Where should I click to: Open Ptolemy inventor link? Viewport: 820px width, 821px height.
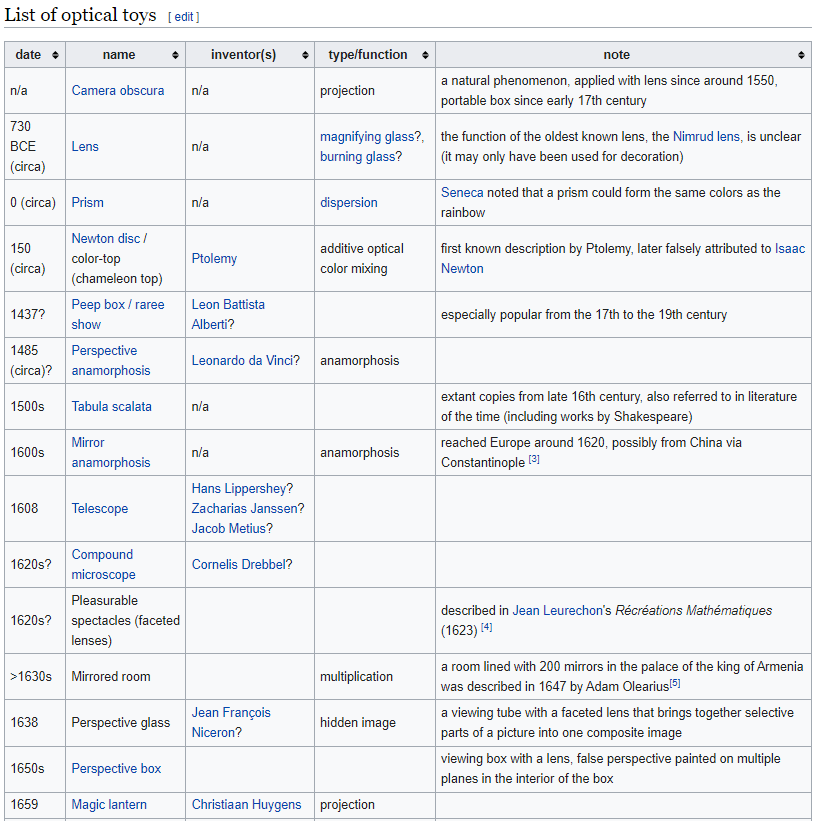point(214,259)
